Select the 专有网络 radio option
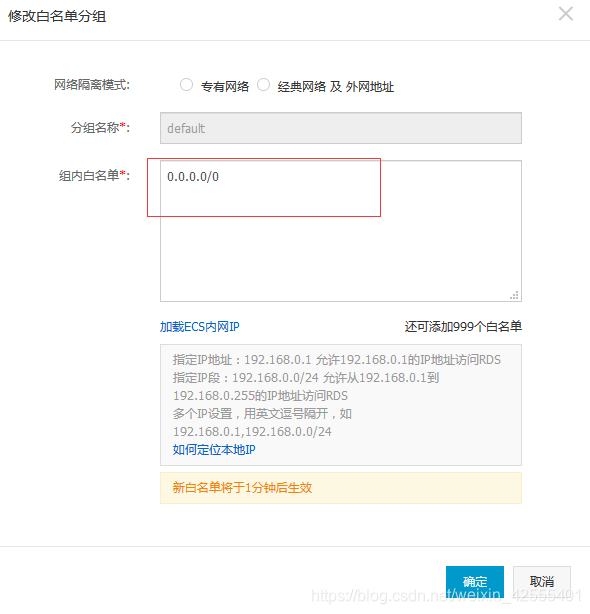Image resolution: width=590 pixels, height=614 pixels. pos(186,85)
